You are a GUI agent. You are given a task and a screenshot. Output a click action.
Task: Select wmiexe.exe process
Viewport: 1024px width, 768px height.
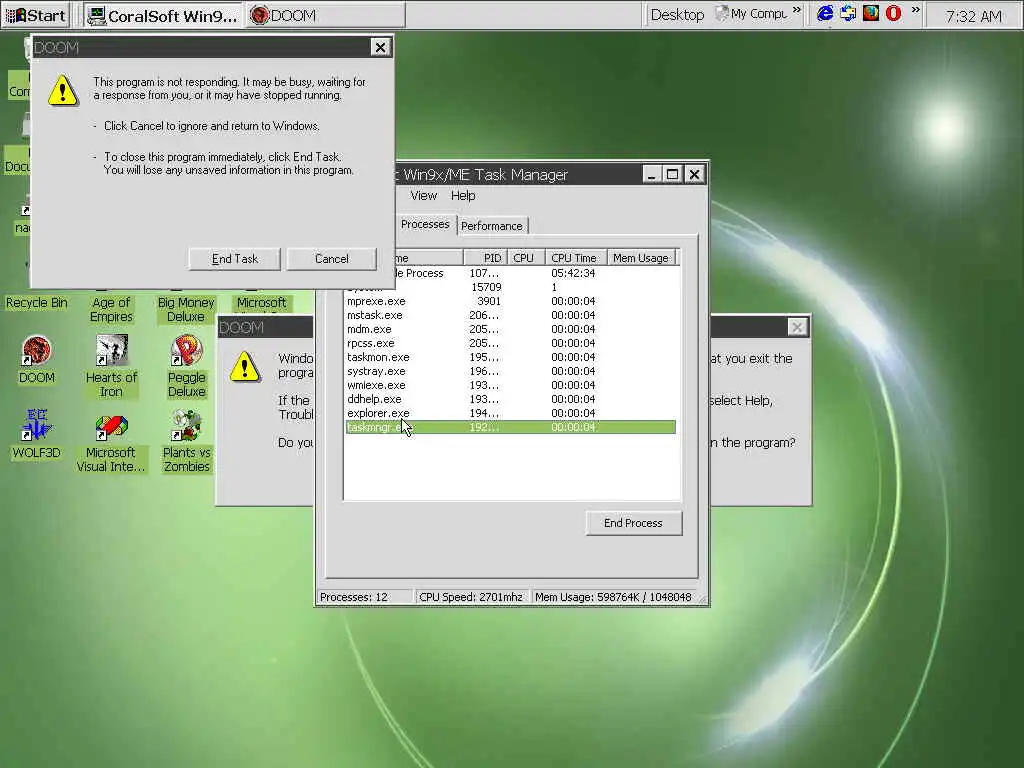[x=510, y=385]
